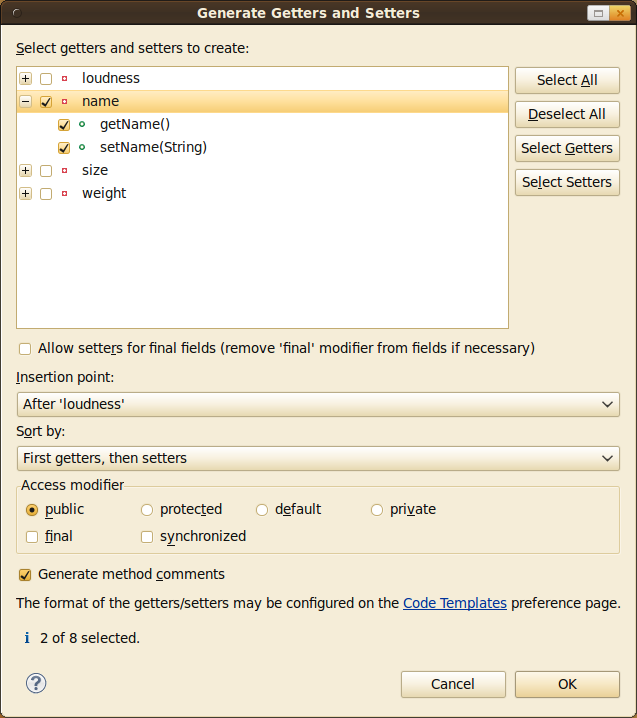Click the red field icon beside weight

[65, 193]
